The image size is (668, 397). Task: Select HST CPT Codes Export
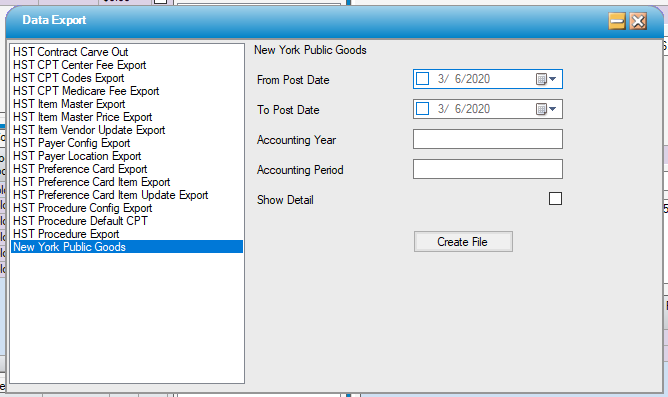127,78
